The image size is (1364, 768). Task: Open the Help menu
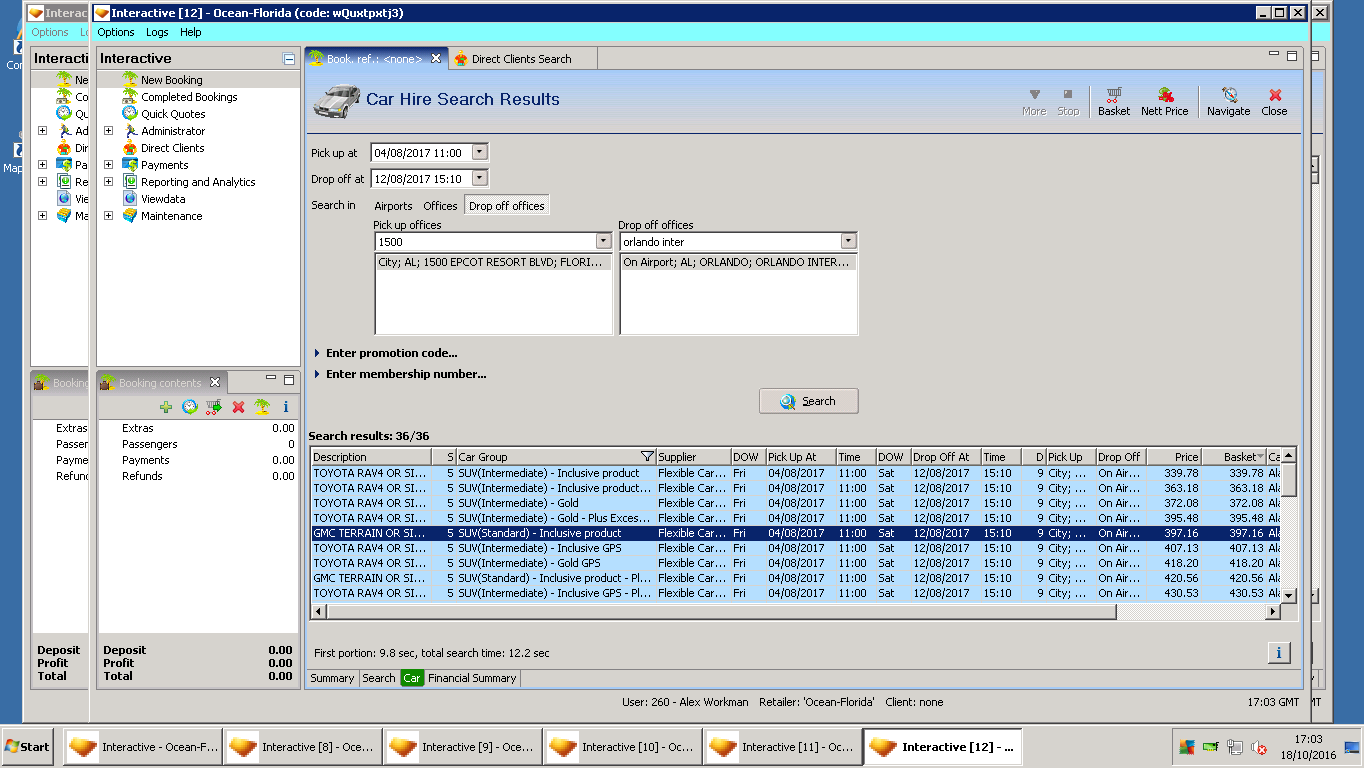coord(191,32)
